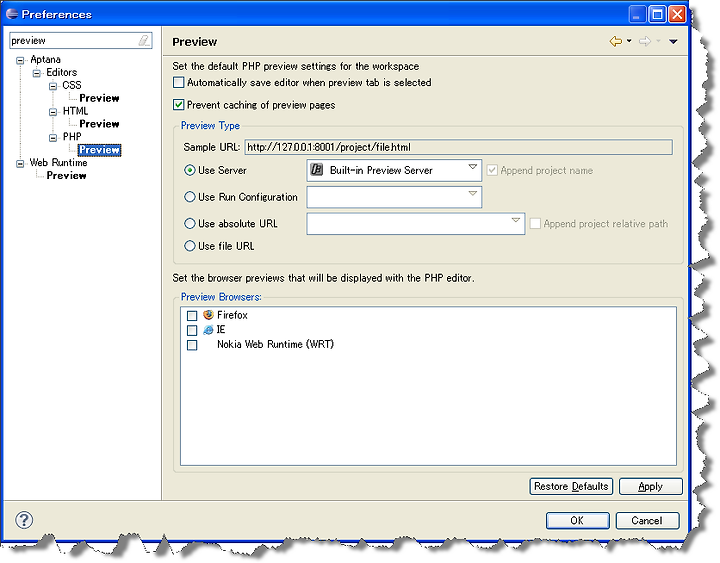Check the Firefox preview browser box

click(x=192, y=315)
